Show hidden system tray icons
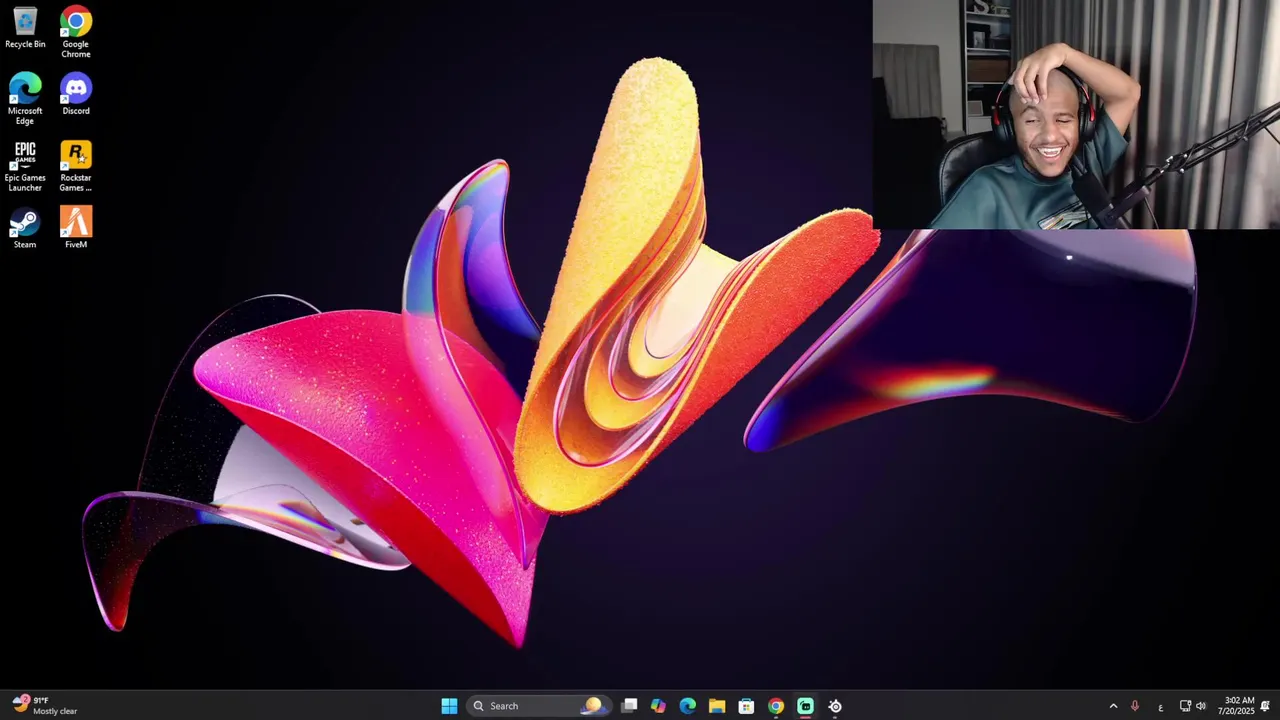Screen dimensions: 1280x720 1113,706
